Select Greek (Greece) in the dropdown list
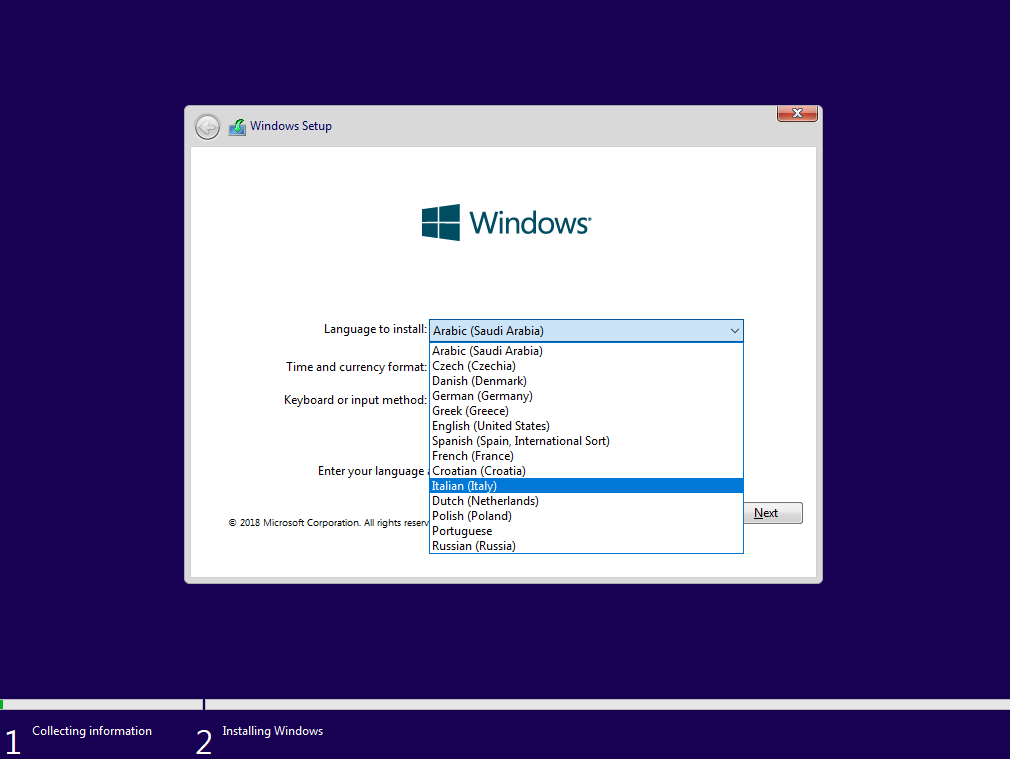This screenshot has height=759, width=1010. coord(586,410)
